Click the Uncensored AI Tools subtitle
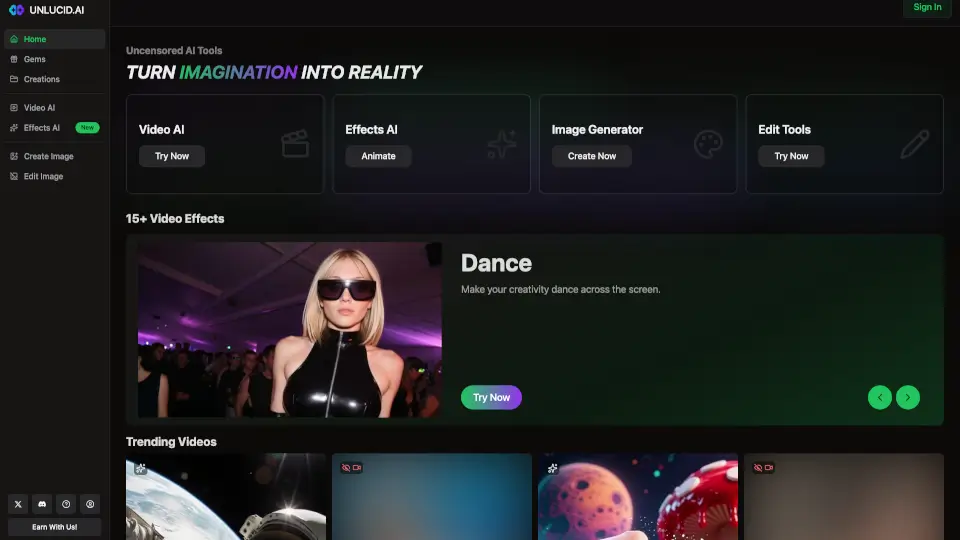The width and height of the screenshot is (960, 540). click(x=174, y=51)
